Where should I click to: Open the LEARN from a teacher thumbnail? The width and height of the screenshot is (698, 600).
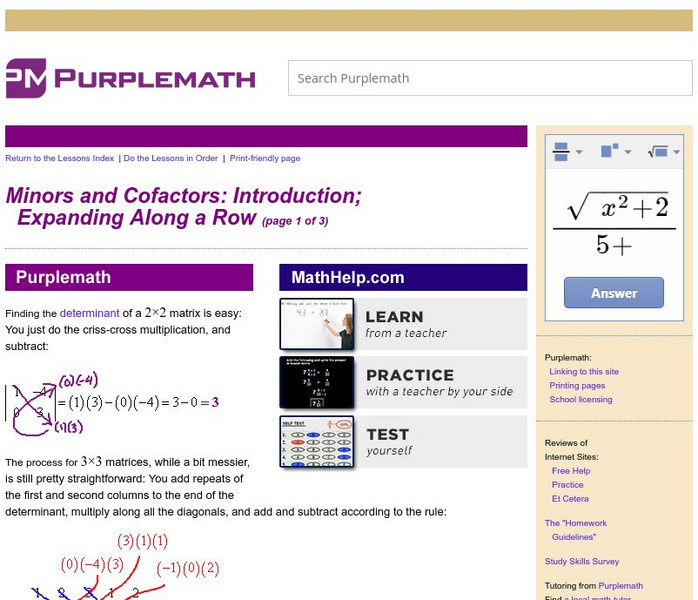(317, 324)
